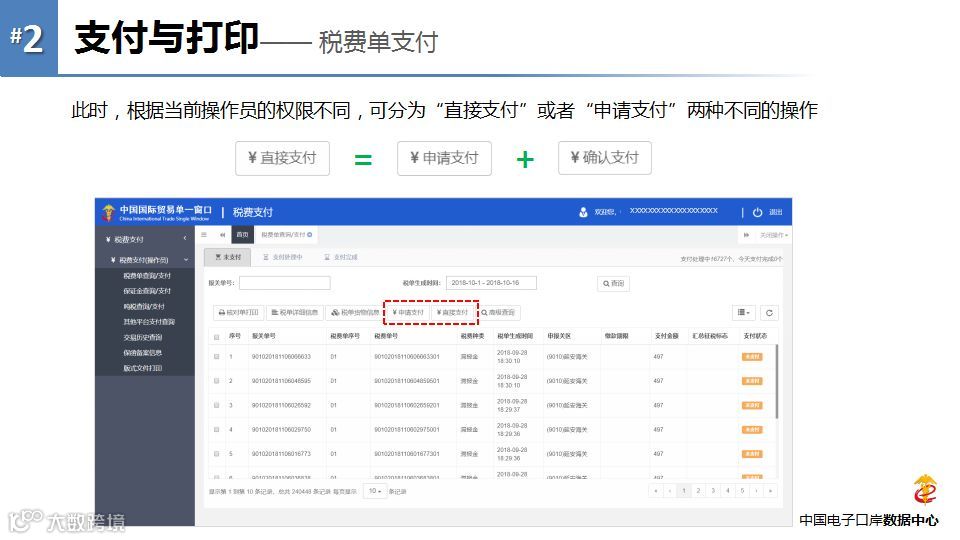This screenshot has width=960, height=540.
Task: Open the 关闭操作 dropdown
Action: pos(774,235)
